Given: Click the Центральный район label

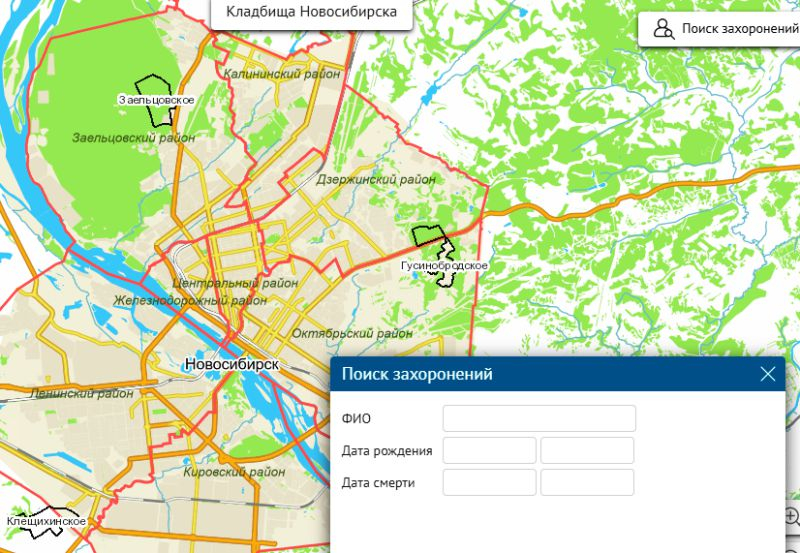Looking at the screenshot, I should coord(235,283).
